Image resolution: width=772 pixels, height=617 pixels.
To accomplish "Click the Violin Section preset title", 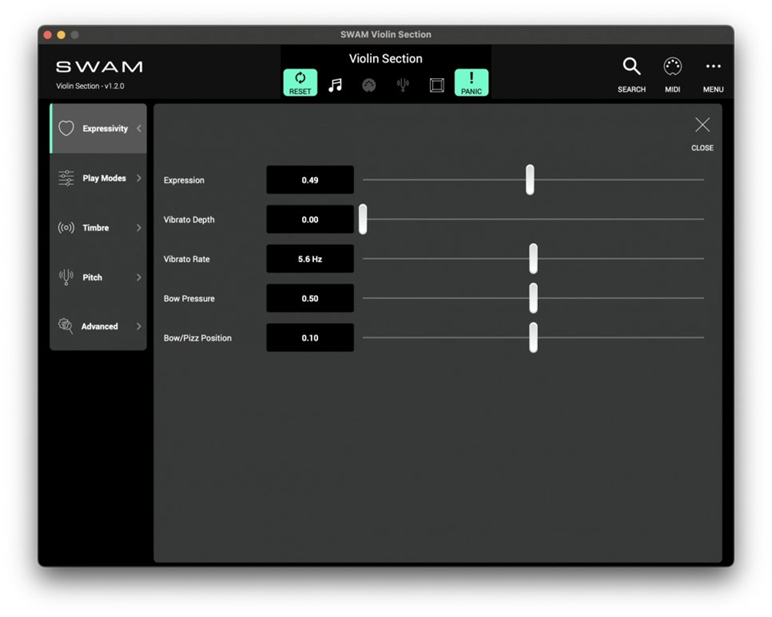I will coord(386,59).
